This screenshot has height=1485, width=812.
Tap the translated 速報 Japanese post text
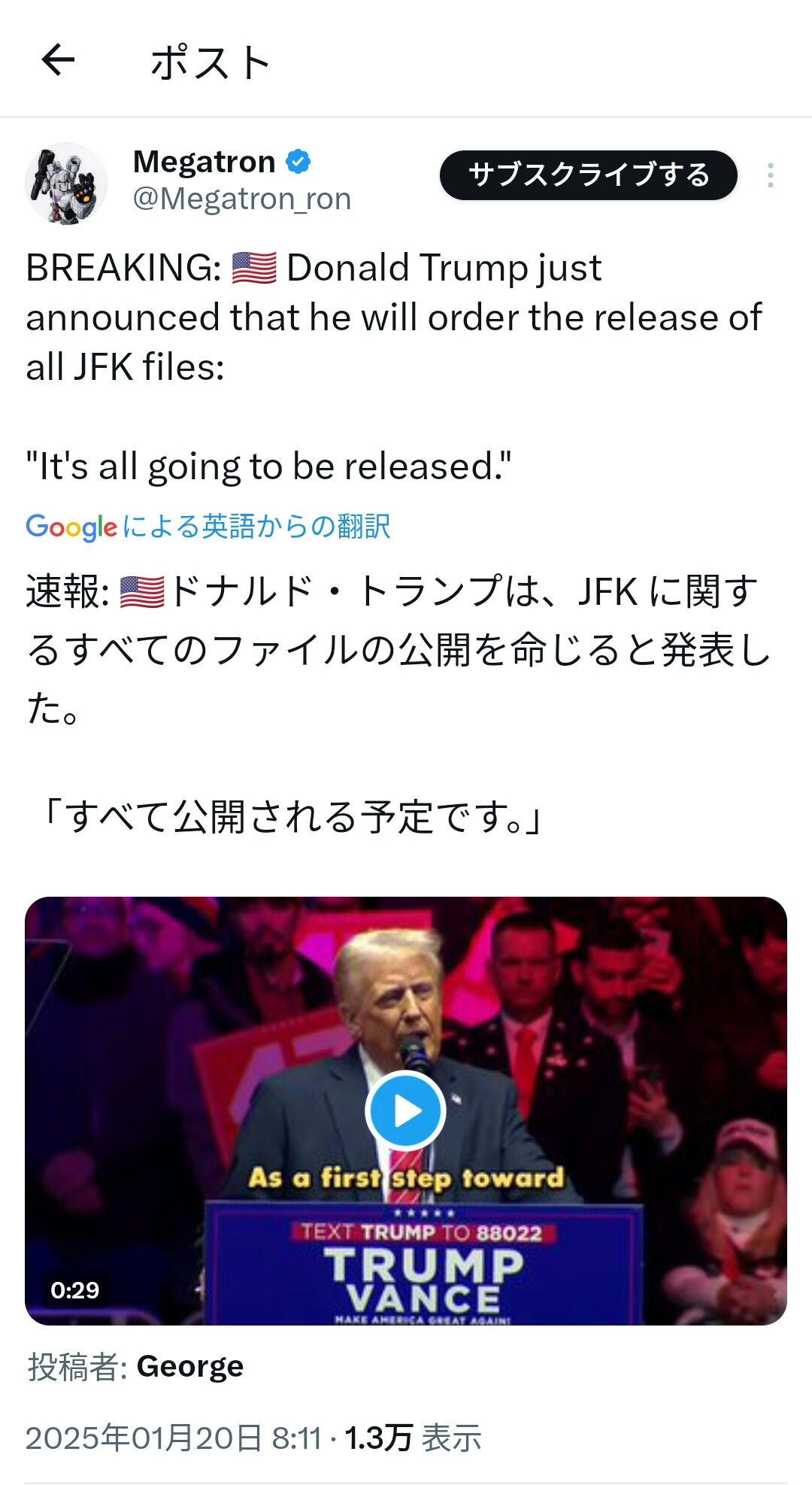[398, 705]
